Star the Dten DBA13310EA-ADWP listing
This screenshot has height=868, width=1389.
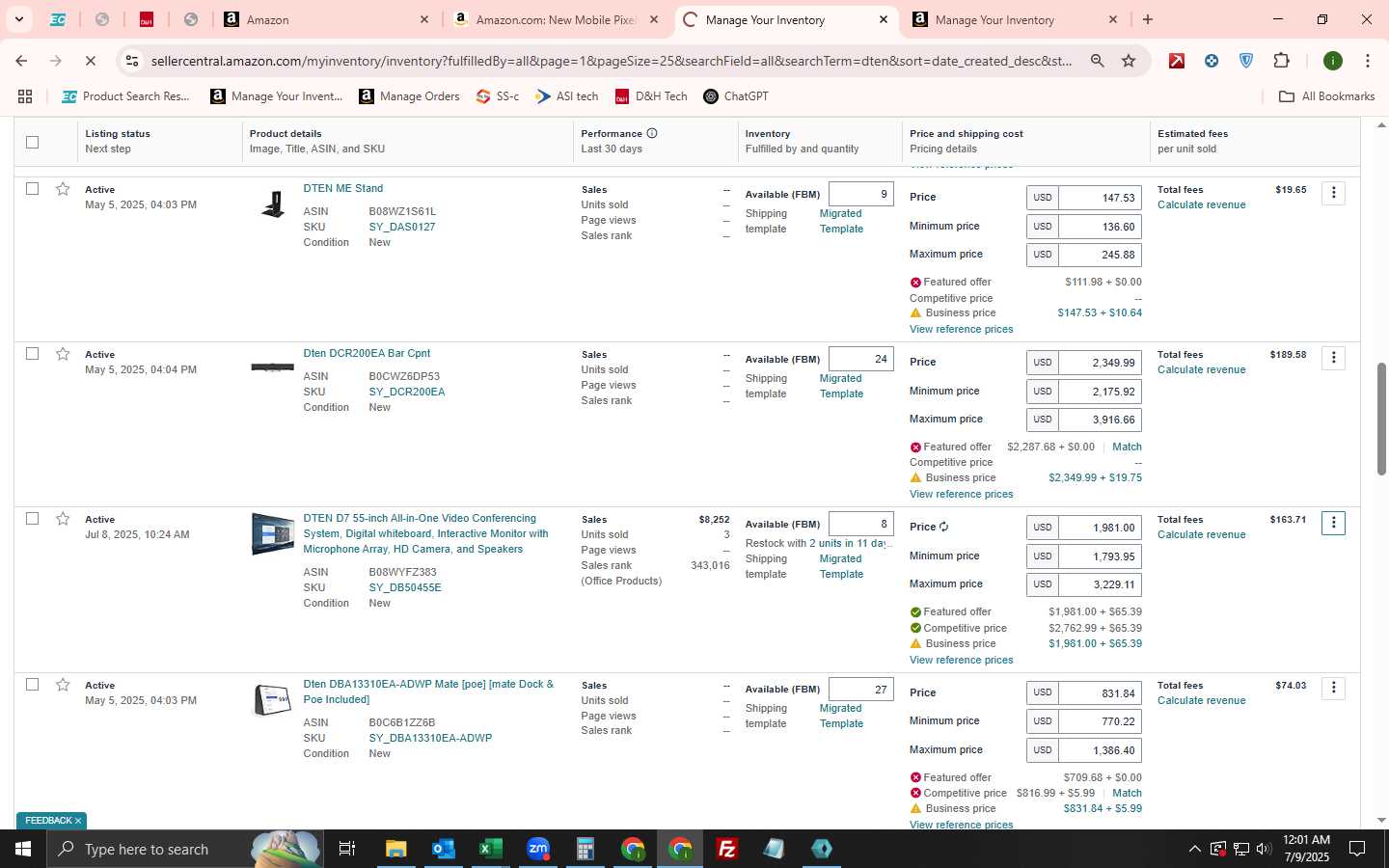tap(63, 685)
